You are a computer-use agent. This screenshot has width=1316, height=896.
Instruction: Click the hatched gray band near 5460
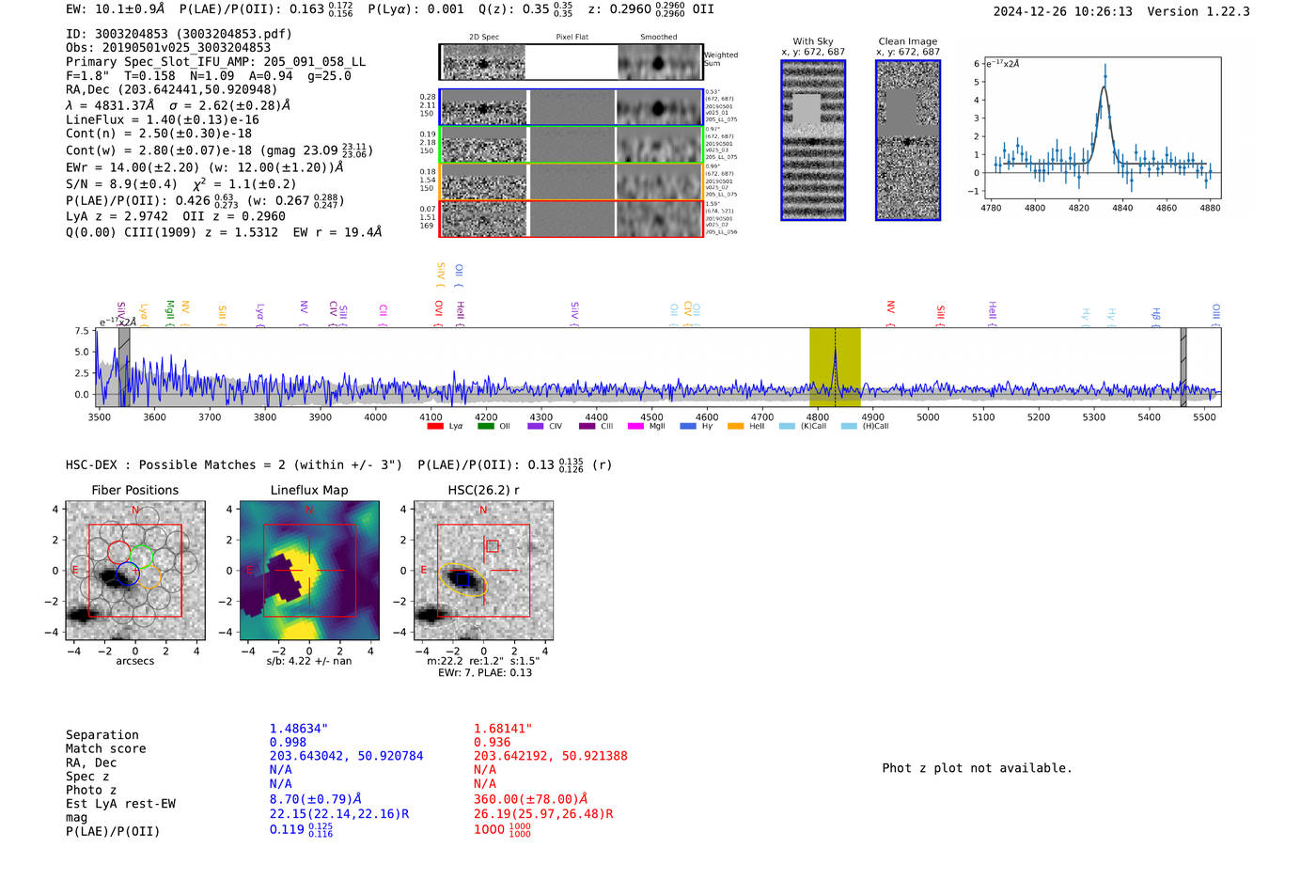pyautogui.click(x=1183, y=367)
